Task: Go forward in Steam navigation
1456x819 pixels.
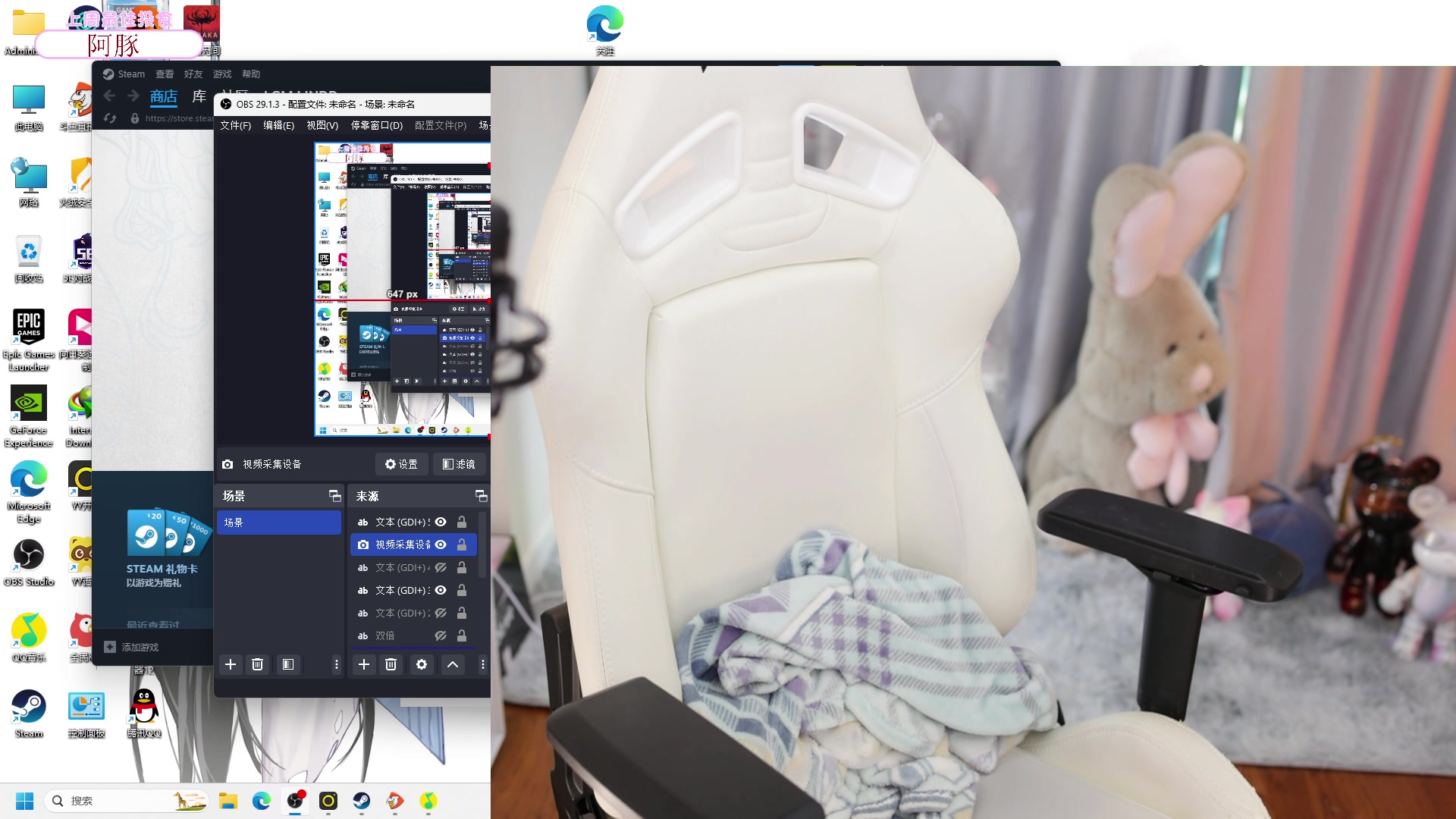Action: point(133,96)
